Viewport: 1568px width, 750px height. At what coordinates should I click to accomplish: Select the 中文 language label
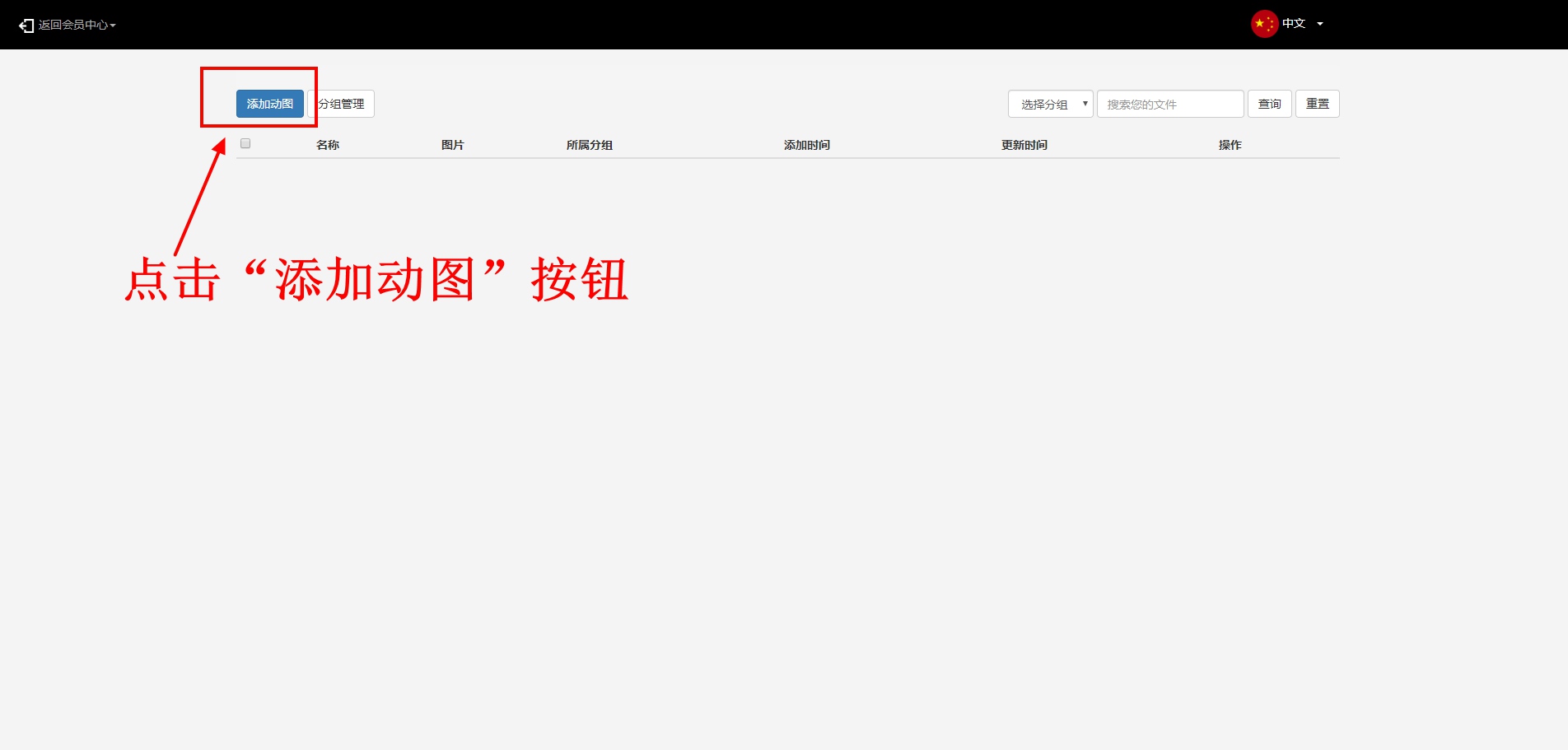[x=1293, y=24]
